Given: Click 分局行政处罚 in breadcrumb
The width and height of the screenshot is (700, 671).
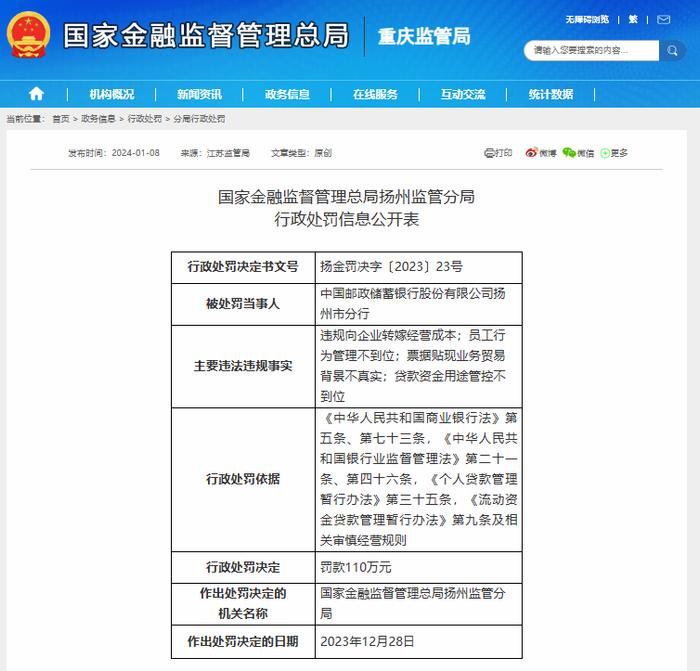Looking at the screenshot, I should click(x=199, y=119).
